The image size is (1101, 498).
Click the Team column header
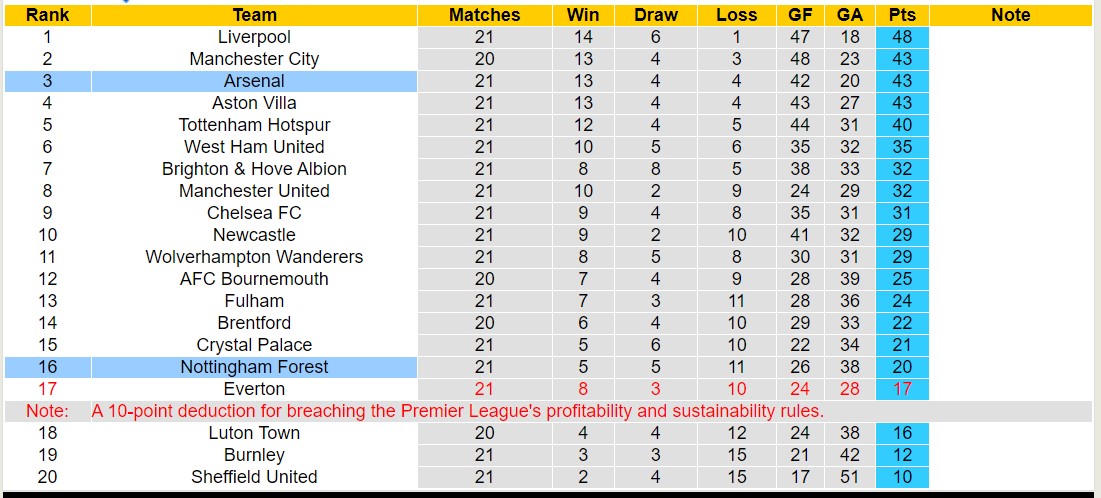click(x=254, y=15)
